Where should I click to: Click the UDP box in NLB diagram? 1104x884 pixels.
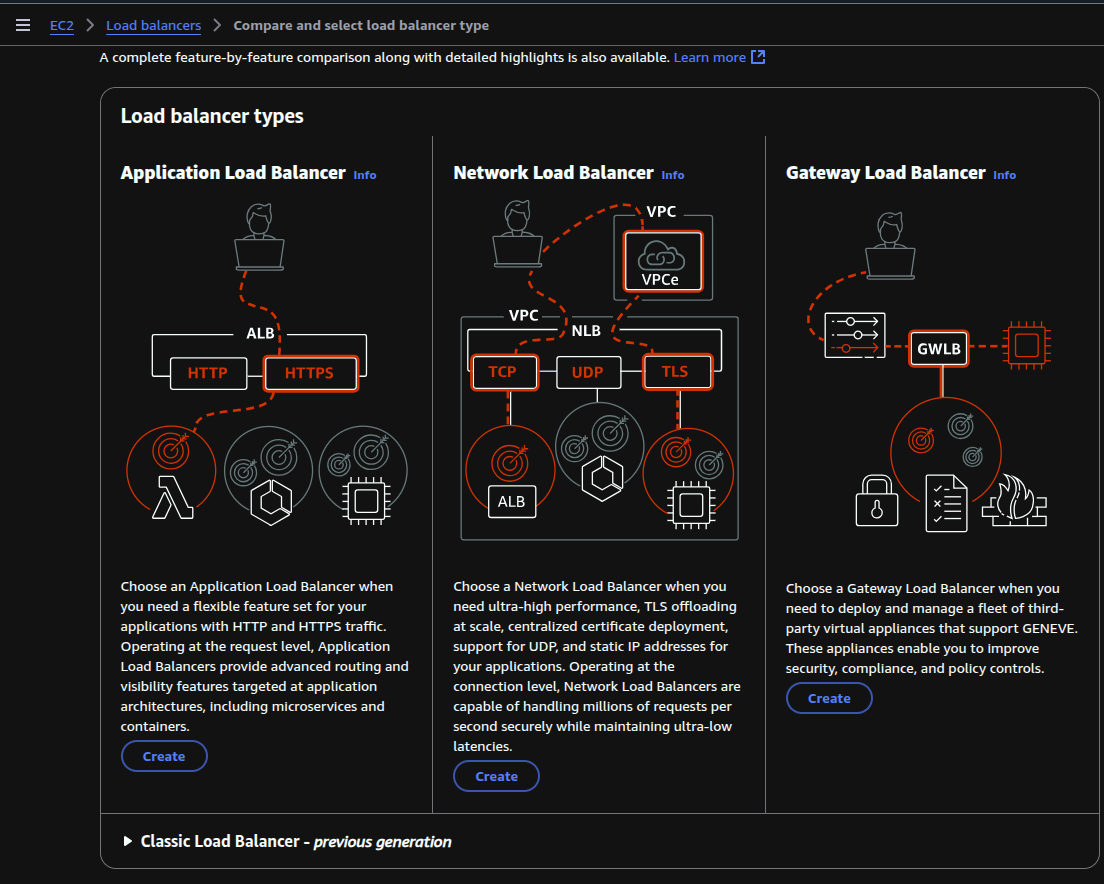coord(589,372)
